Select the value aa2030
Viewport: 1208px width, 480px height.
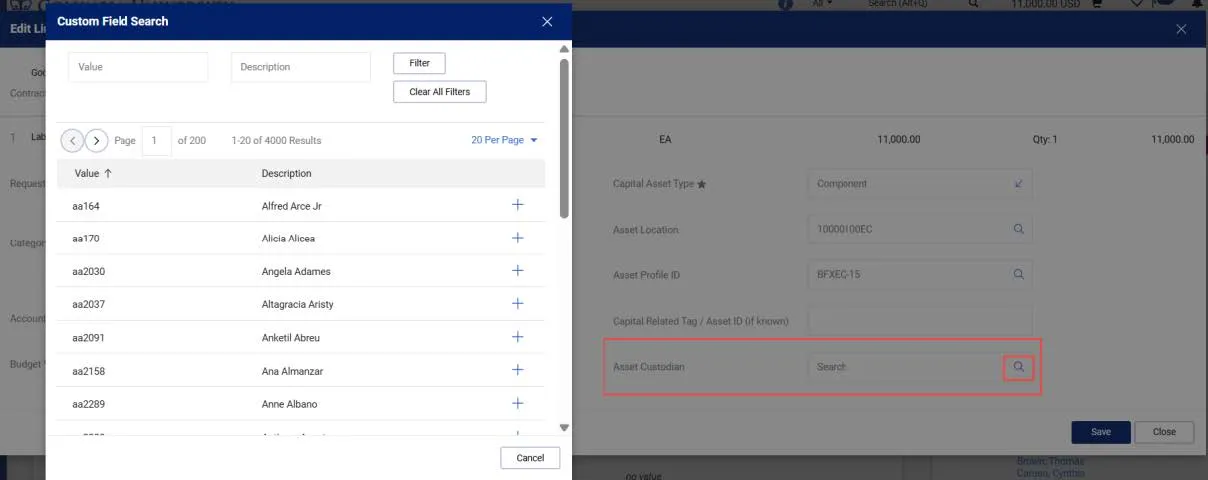point(89,272)
